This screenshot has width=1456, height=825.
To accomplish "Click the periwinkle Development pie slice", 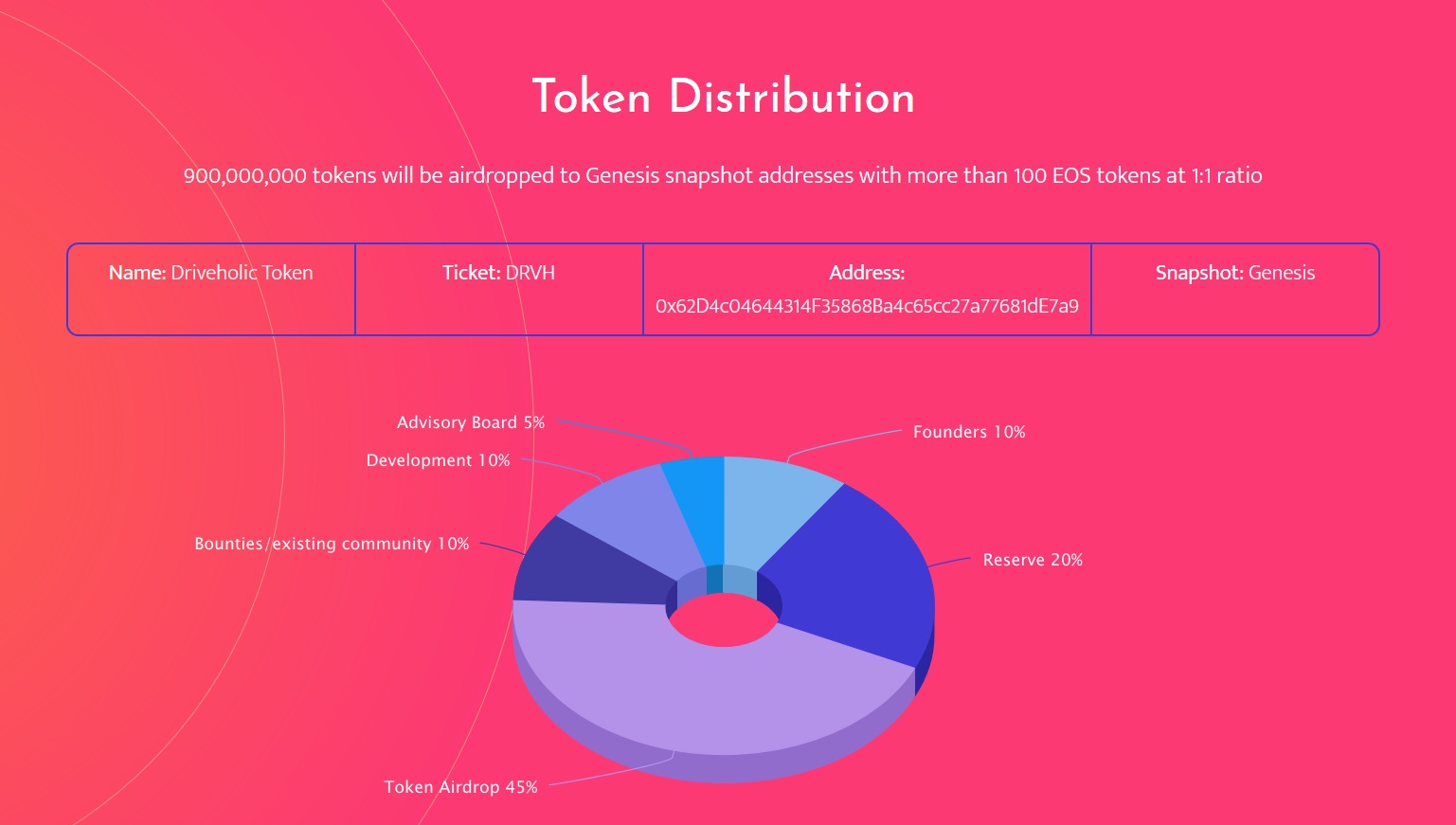I will point(630,511).
